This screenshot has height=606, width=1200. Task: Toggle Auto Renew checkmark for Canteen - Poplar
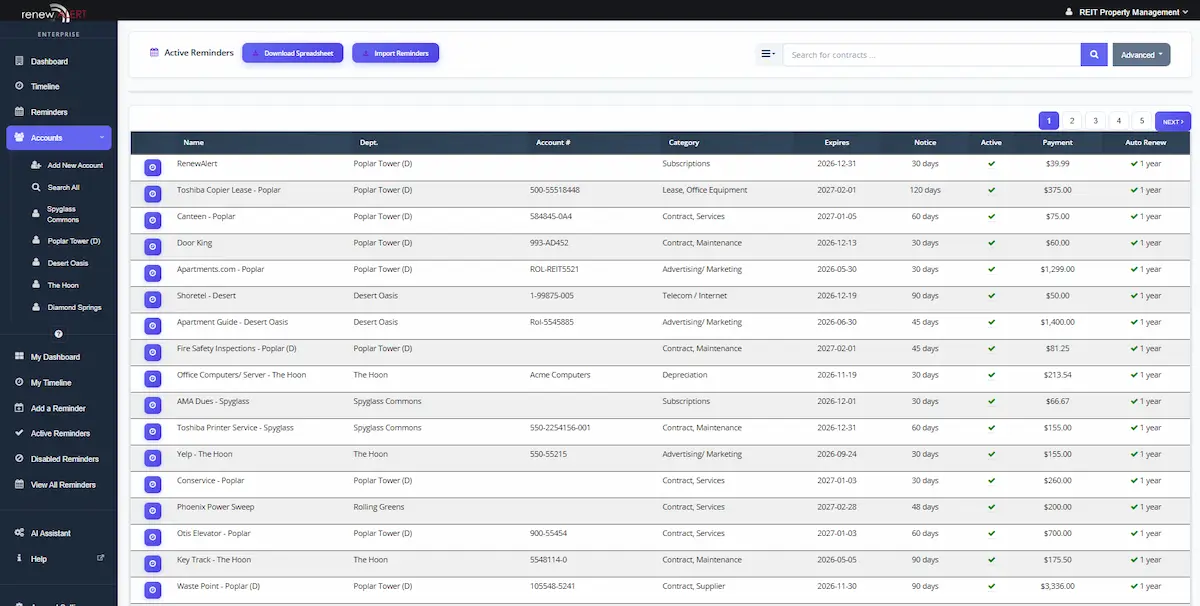coord(1123,216)
